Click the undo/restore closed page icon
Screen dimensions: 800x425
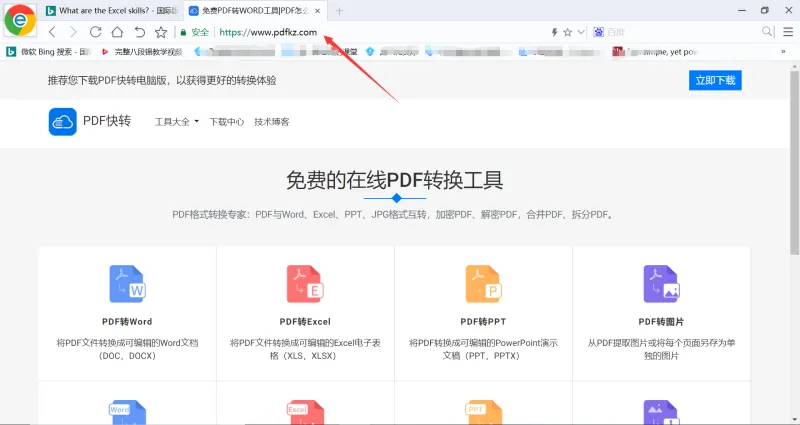coord(139,32)
